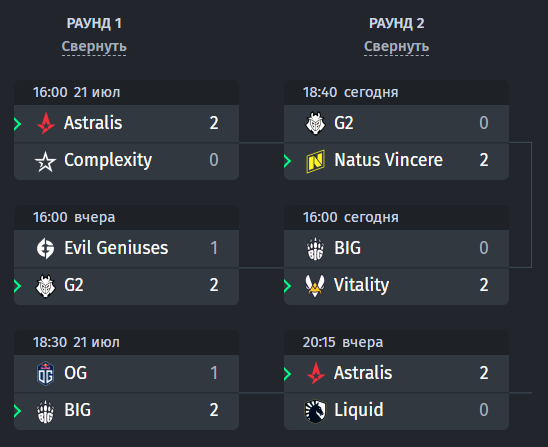Select the 18:40 сегодня match header
The image size is (548, 447).
click(x=396, y=93)
